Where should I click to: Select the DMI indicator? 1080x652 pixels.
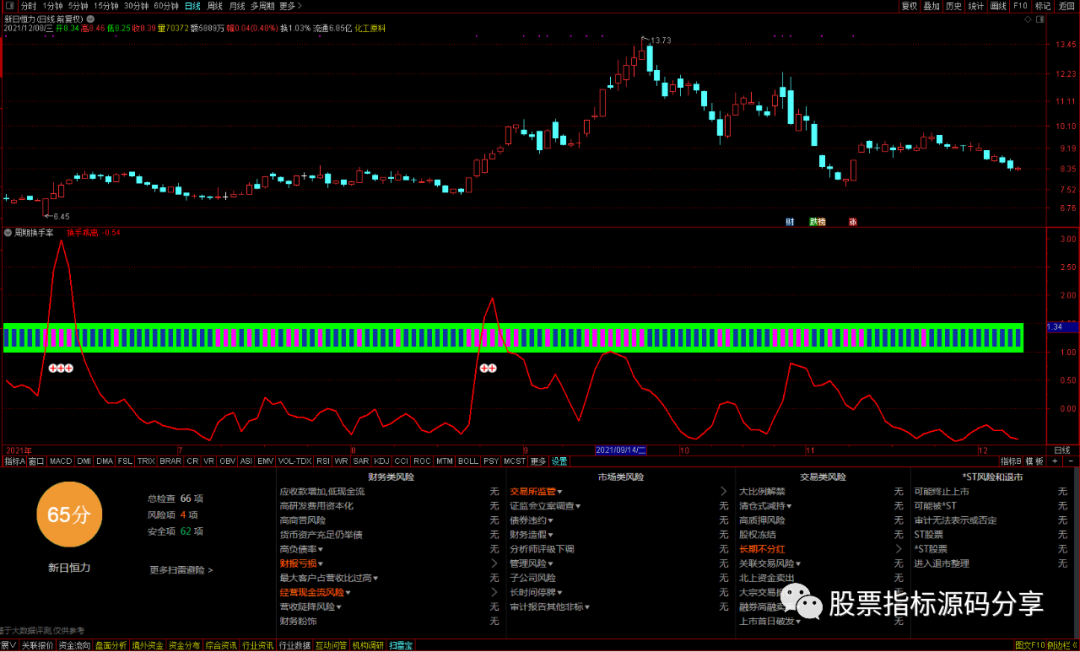tap(84, 461)
